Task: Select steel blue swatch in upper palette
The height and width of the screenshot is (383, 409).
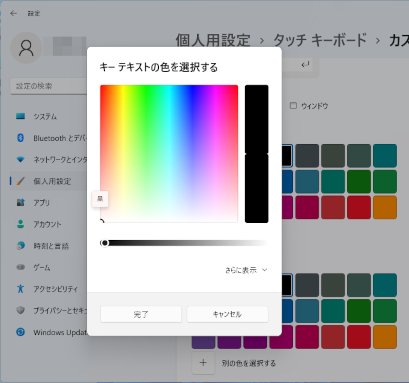Action: [307, 182]
